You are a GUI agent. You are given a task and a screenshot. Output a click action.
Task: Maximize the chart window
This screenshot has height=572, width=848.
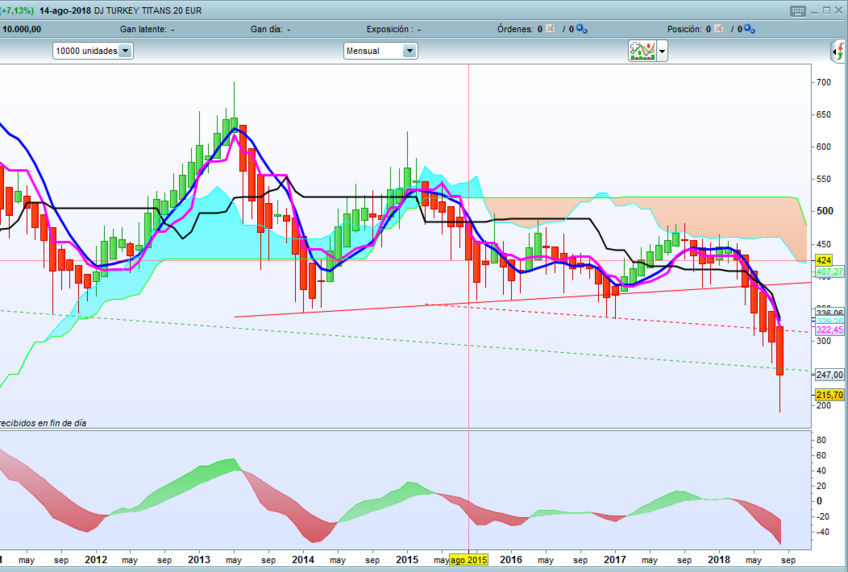click(x=826, y=10)
